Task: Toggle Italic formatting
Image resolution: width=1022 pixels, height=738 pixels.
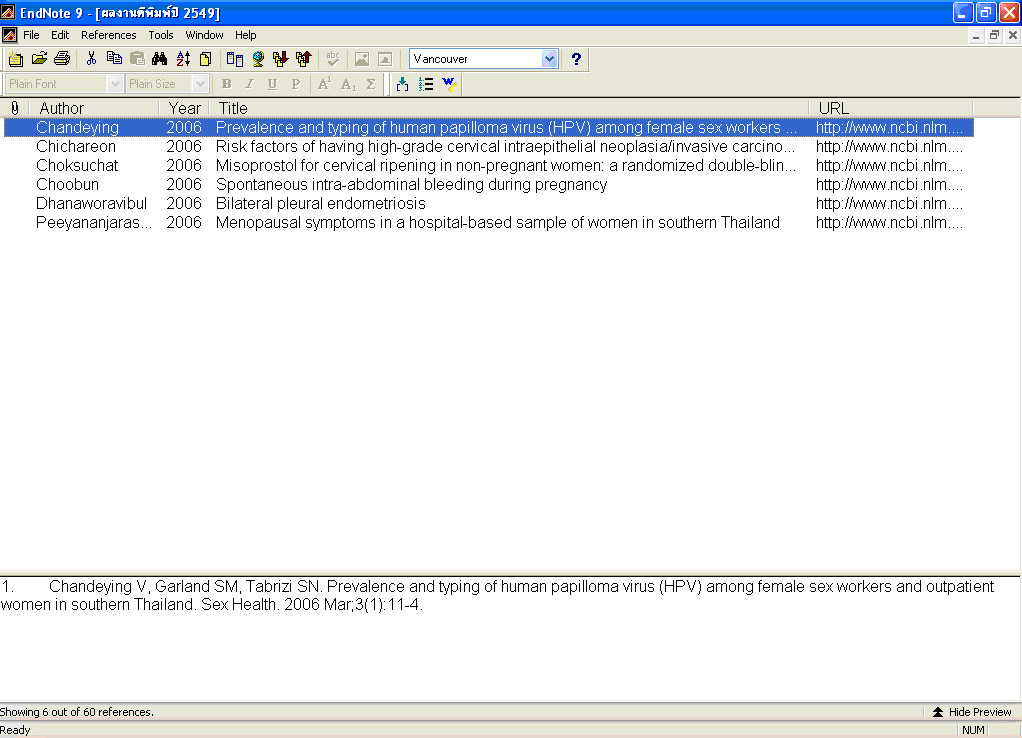Action: pos(249,84)
